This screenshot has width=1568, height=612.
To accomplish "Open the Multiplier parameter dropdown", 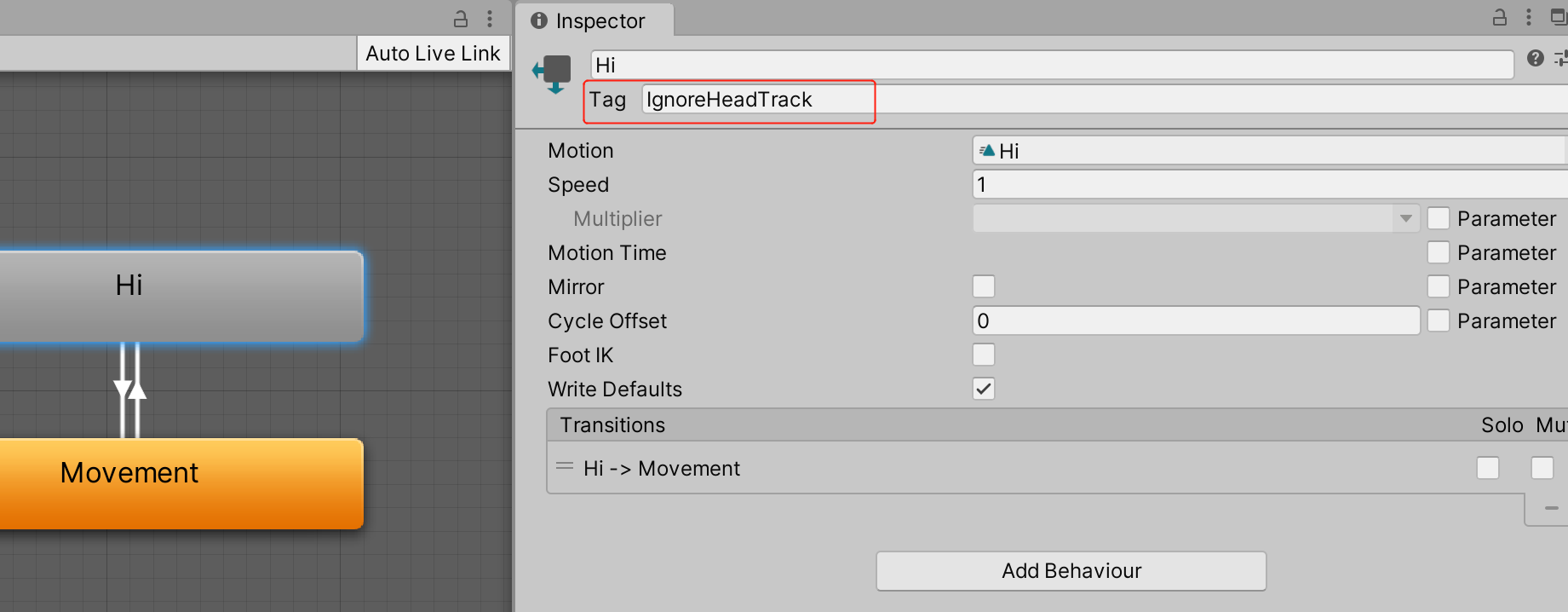I will click(1196, 218).
